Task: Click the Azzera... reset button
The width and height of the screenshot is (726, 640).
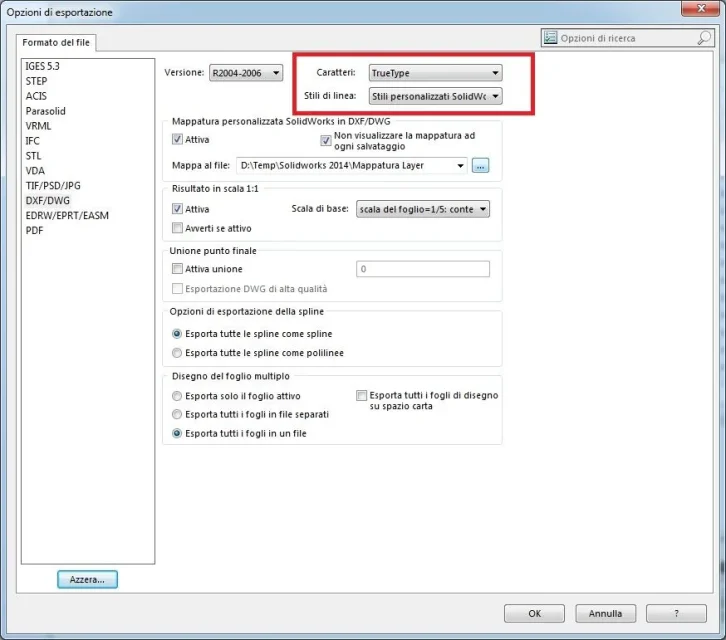Action: click(87, 579)
